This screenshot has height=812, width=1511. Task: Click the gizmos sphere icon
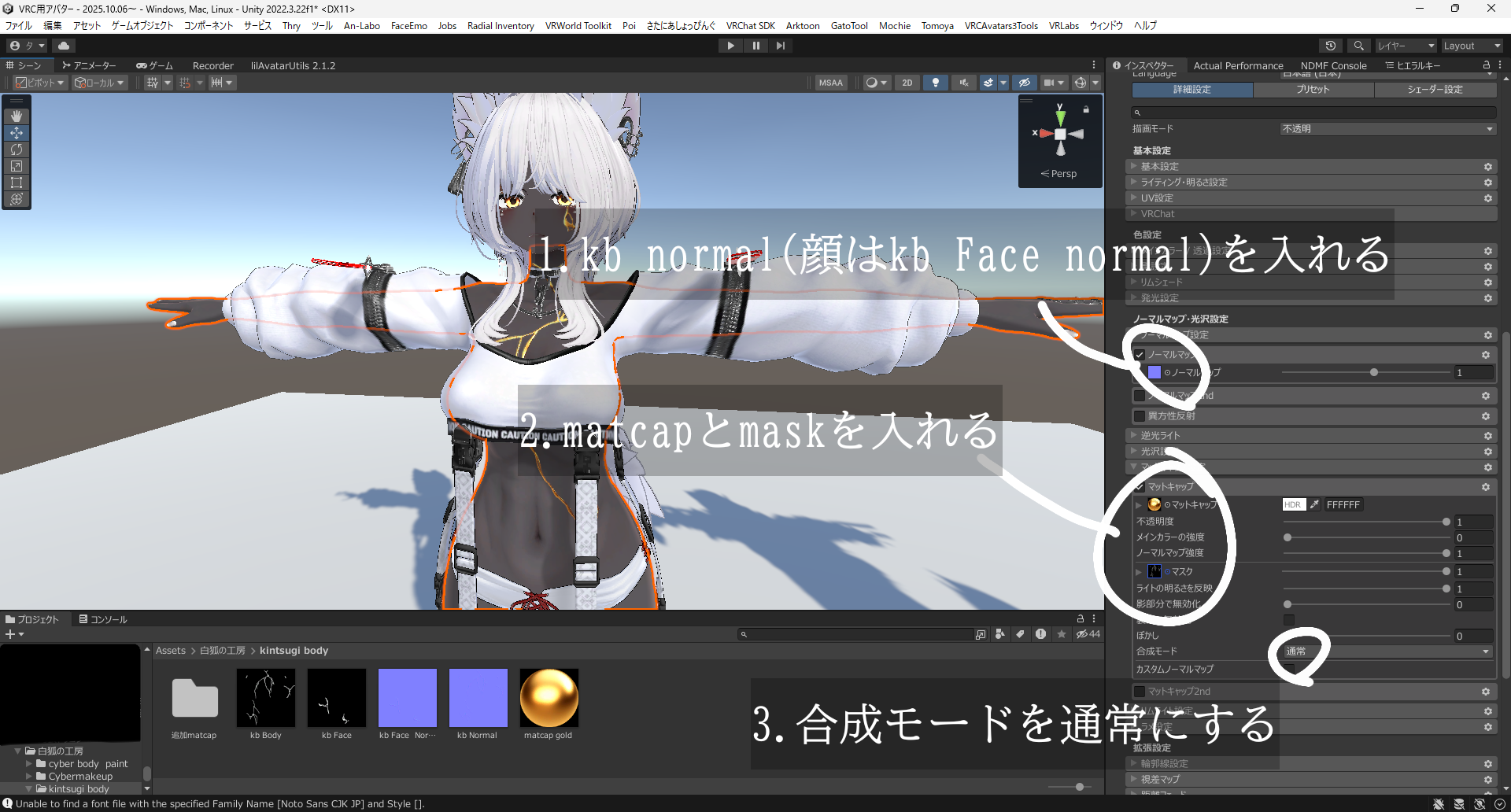coord(1081,83)
